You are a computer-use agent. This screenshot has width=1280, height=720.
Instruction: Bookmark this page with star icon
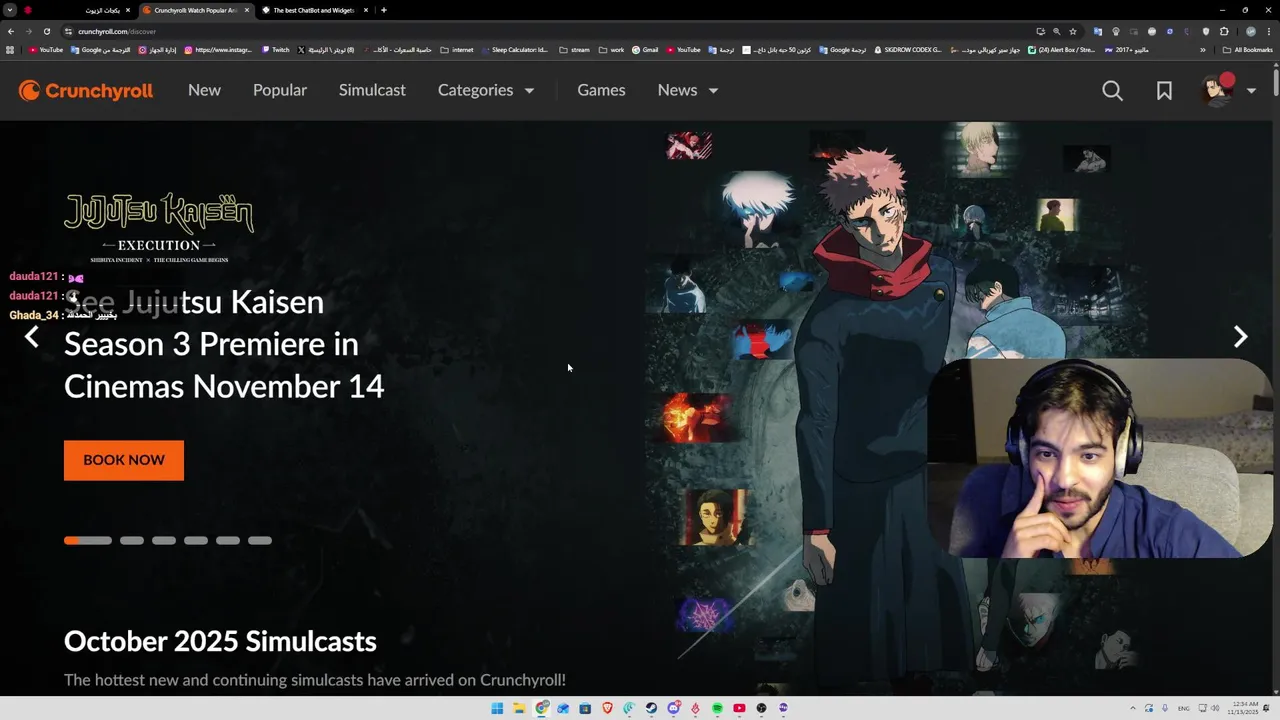click(x=1073, y=31)
